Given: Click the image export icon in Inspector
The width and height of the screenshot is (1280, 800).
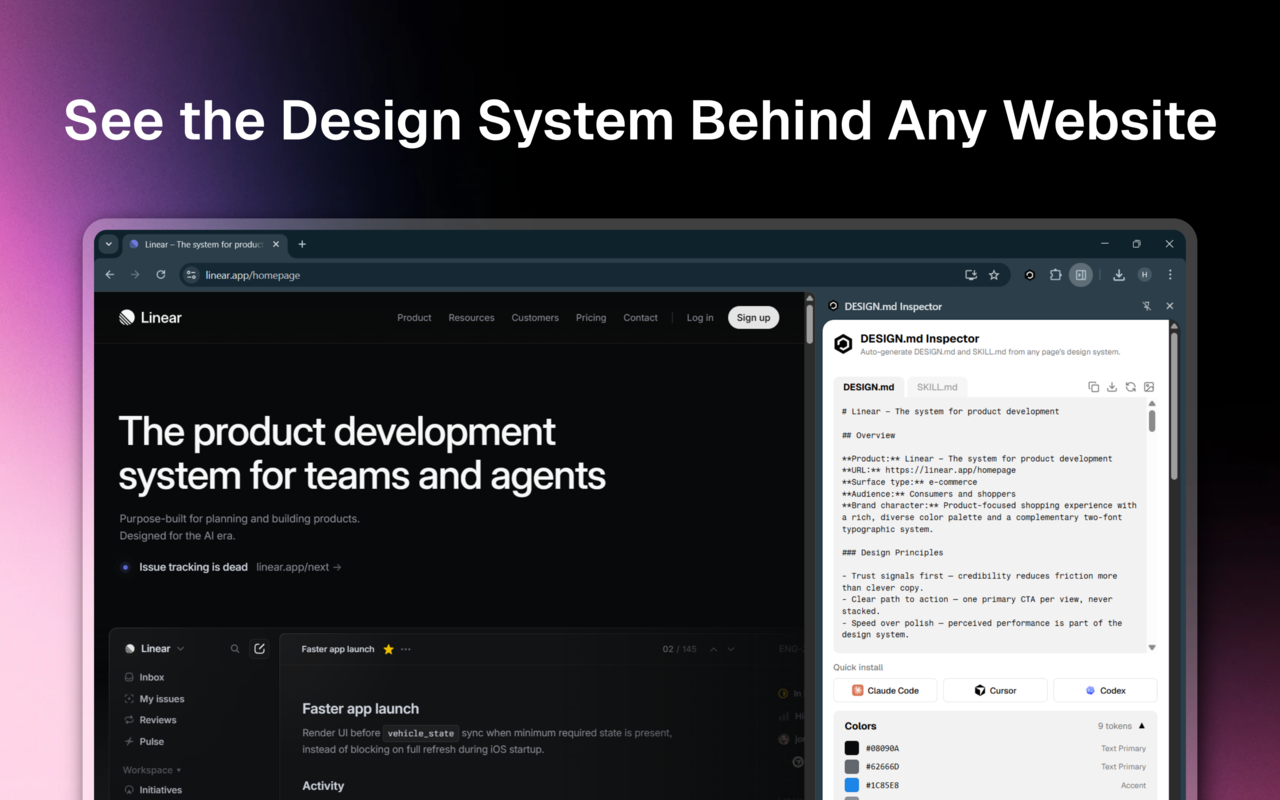Looking at the screenshot, I should pos(1149,387).
